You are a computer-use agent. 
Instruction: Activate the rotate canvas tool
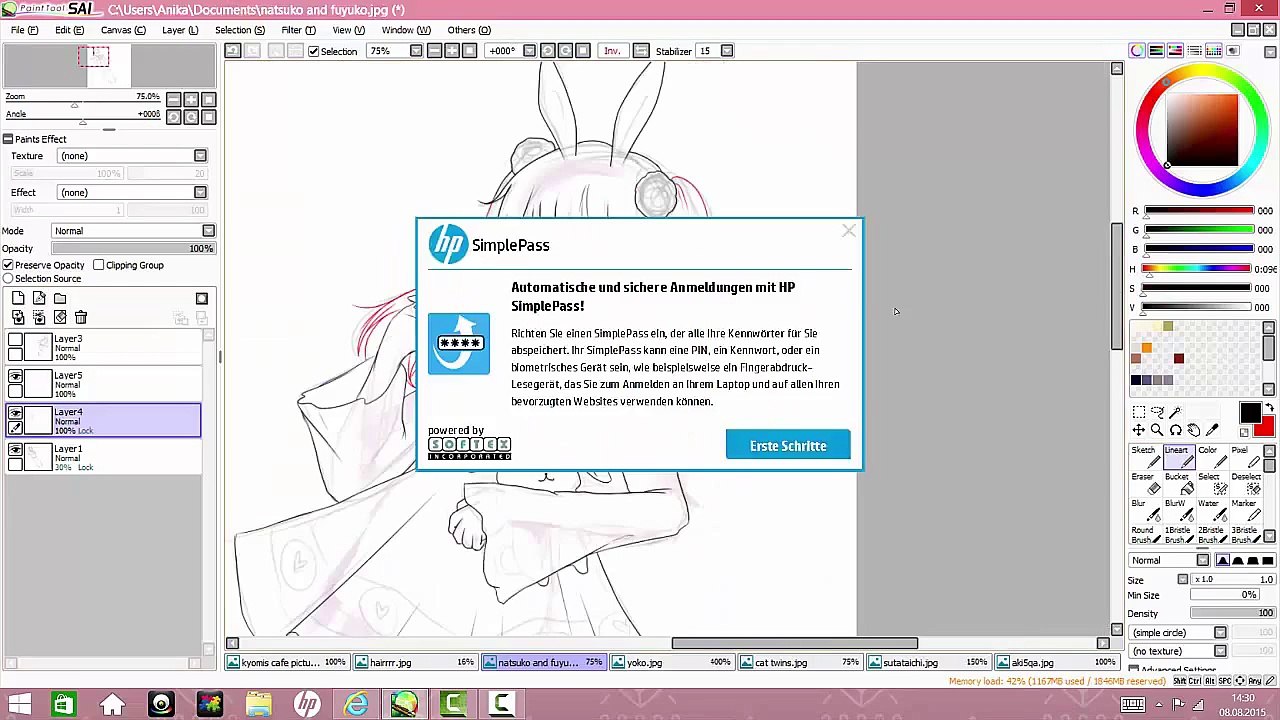[1176, 430]
